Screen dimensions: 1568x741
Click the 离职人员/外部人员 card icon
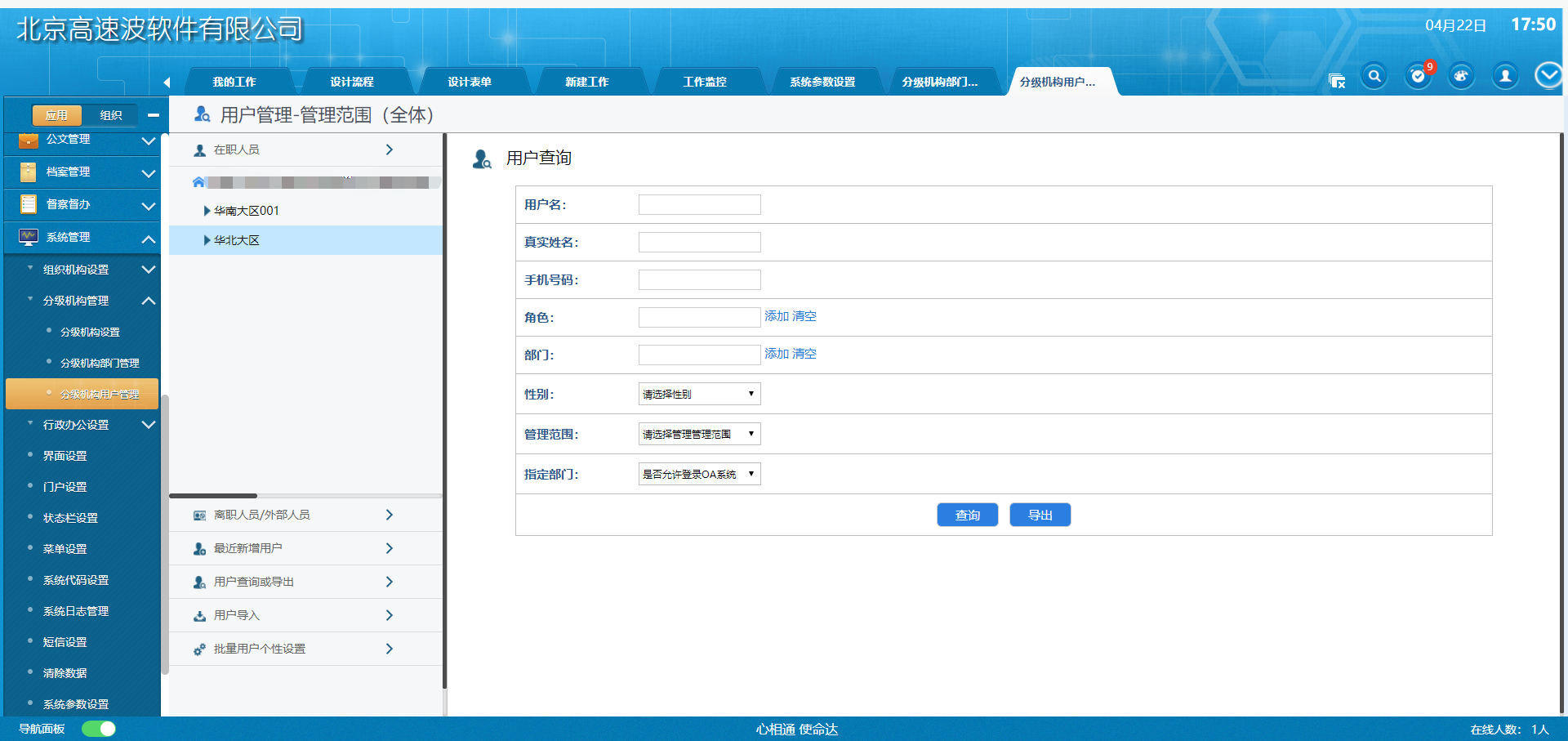pyautogui.click(x=200, y=516)
